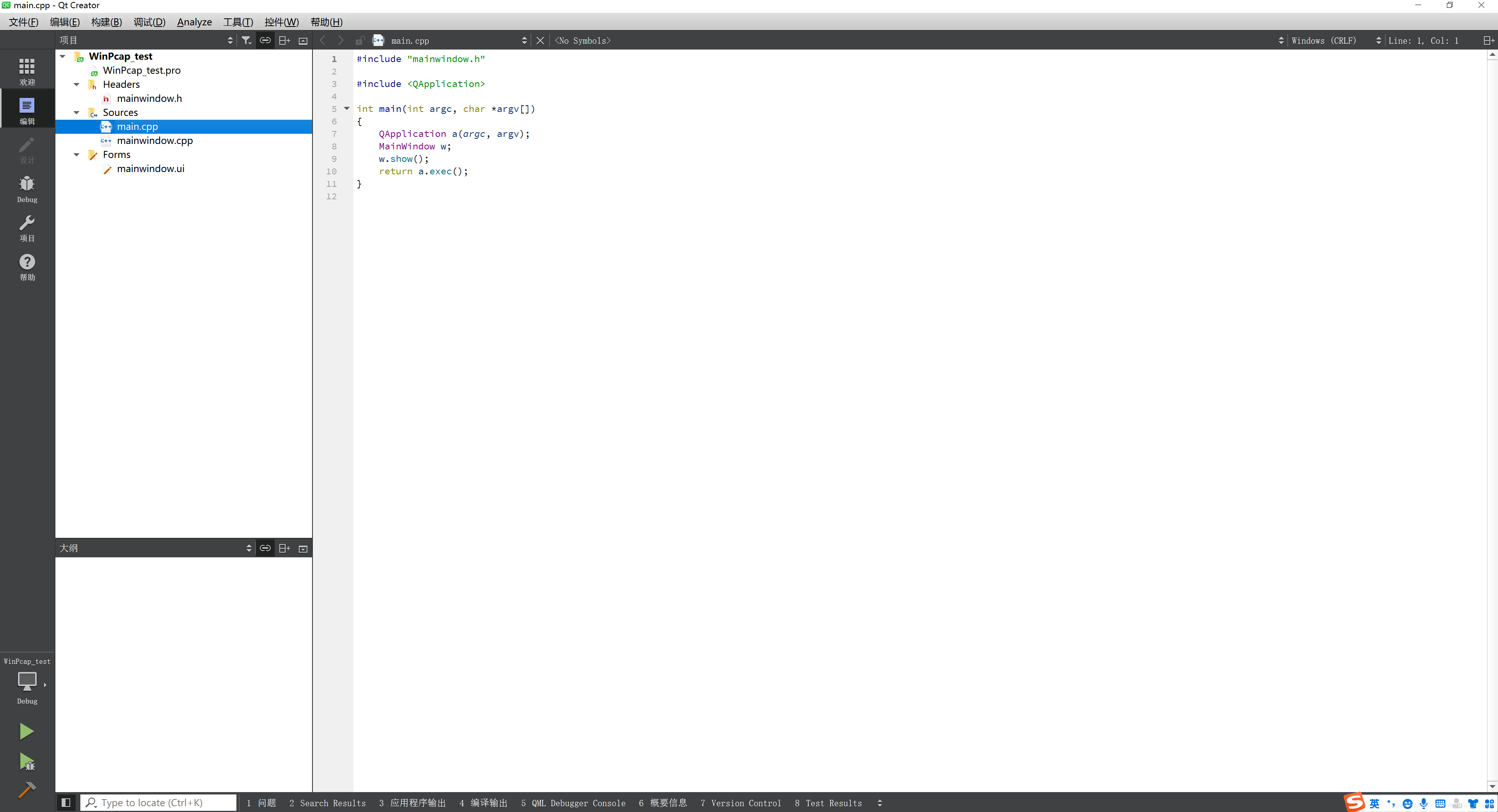Open the 设计 (Design) mode
The height and width of the screenshot is (812, 1498).
tap(27, 149)
